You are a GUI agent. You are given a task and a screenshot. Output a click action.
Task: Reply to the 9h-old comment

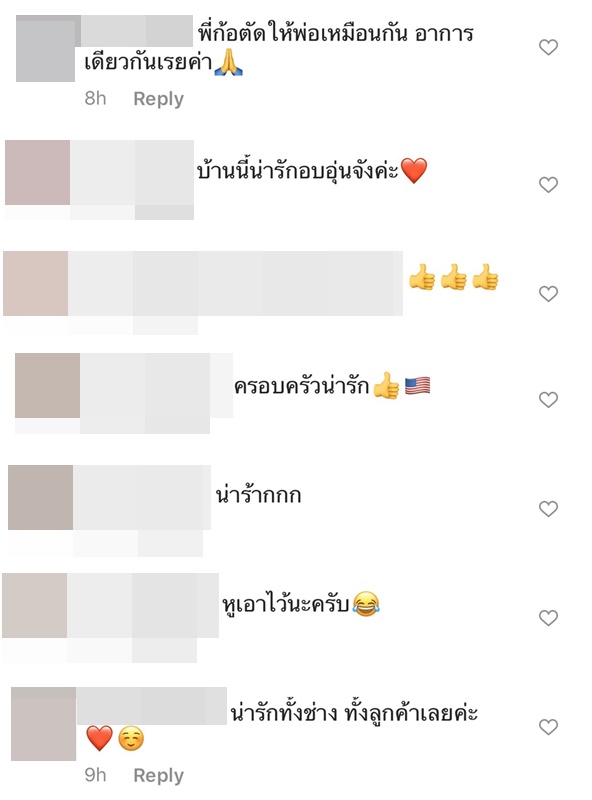(158, 776)
